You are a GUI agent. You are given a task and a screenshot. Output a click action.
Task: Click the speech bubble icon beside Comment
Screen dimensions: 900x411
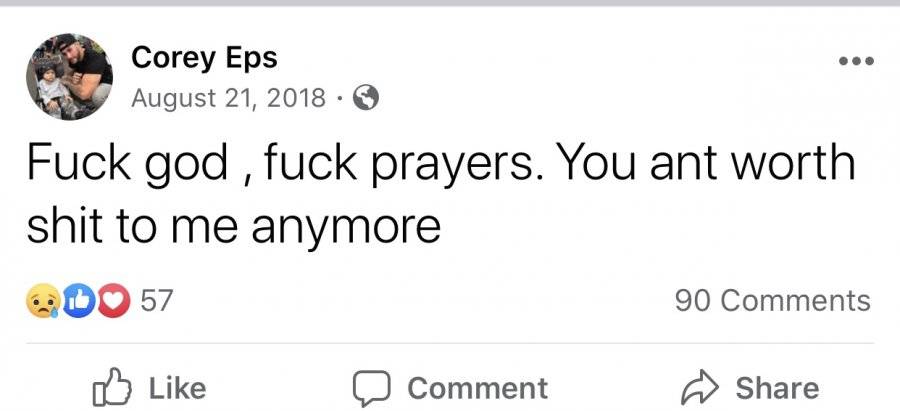(x=371, y=388)
